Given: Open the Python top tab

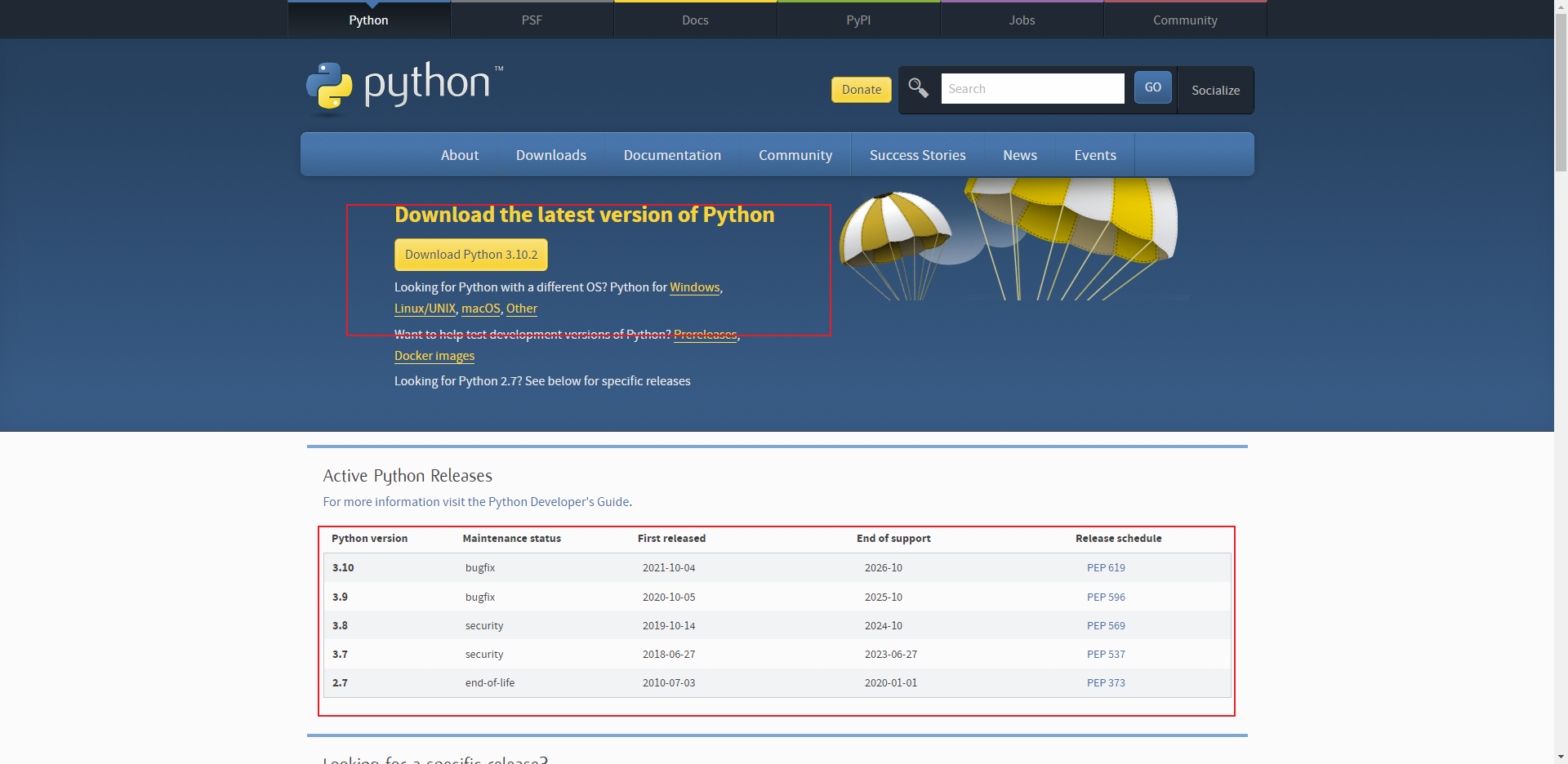Looking at the screenshot, I should pyautogui.click(x=369, y=20).
